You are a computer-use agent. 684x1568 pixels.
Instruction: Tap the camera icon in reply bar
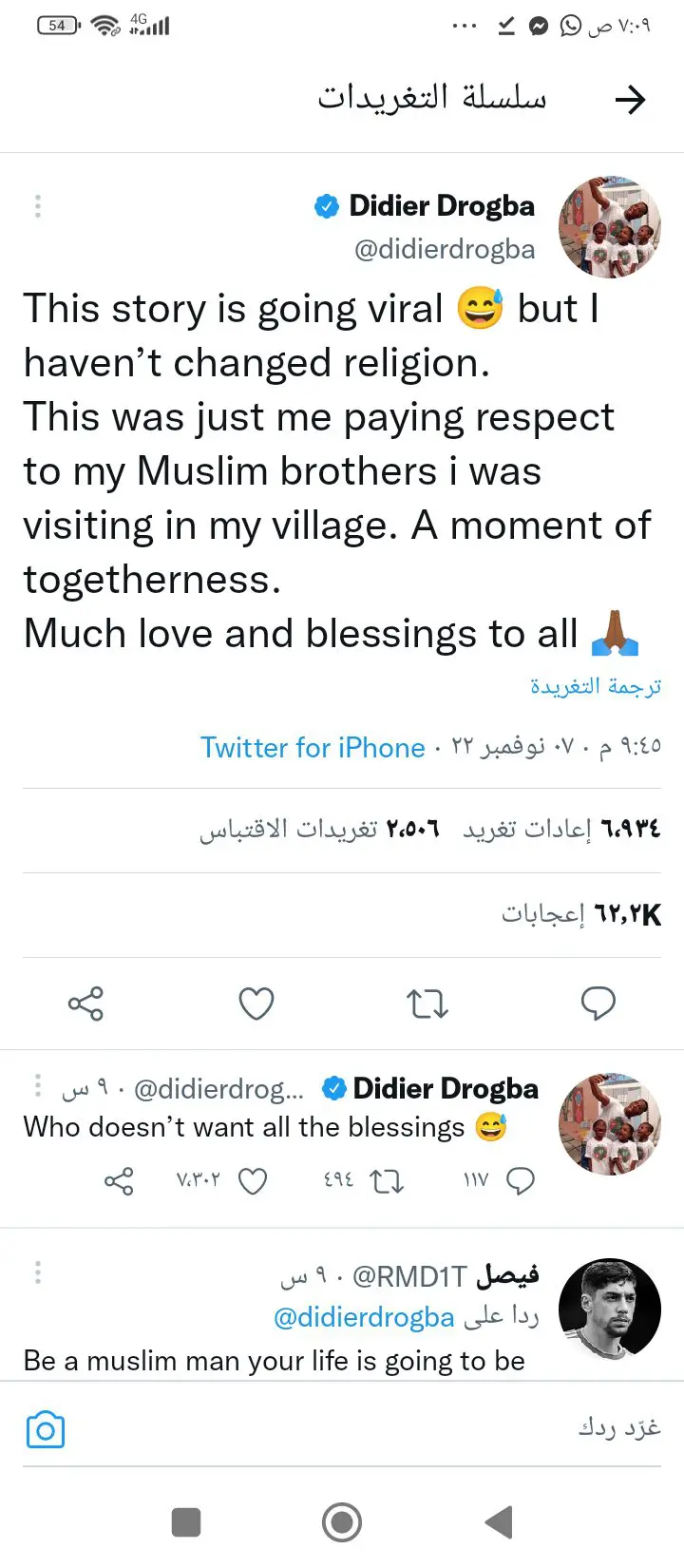(46, 1429)
